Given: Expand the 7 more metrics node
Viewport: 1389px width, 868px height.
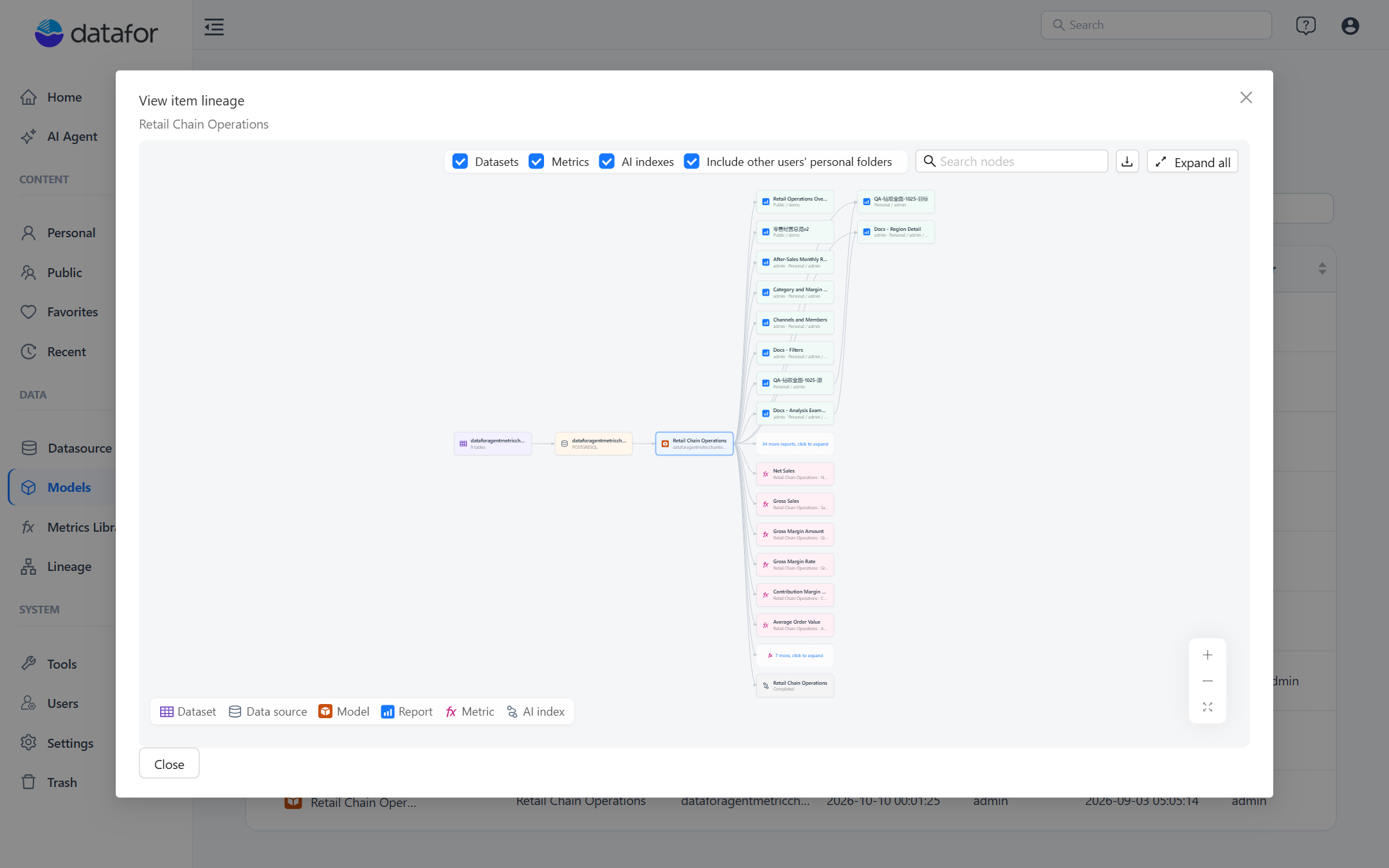Looking at the screenshot, I should click(x=795, y=655).
